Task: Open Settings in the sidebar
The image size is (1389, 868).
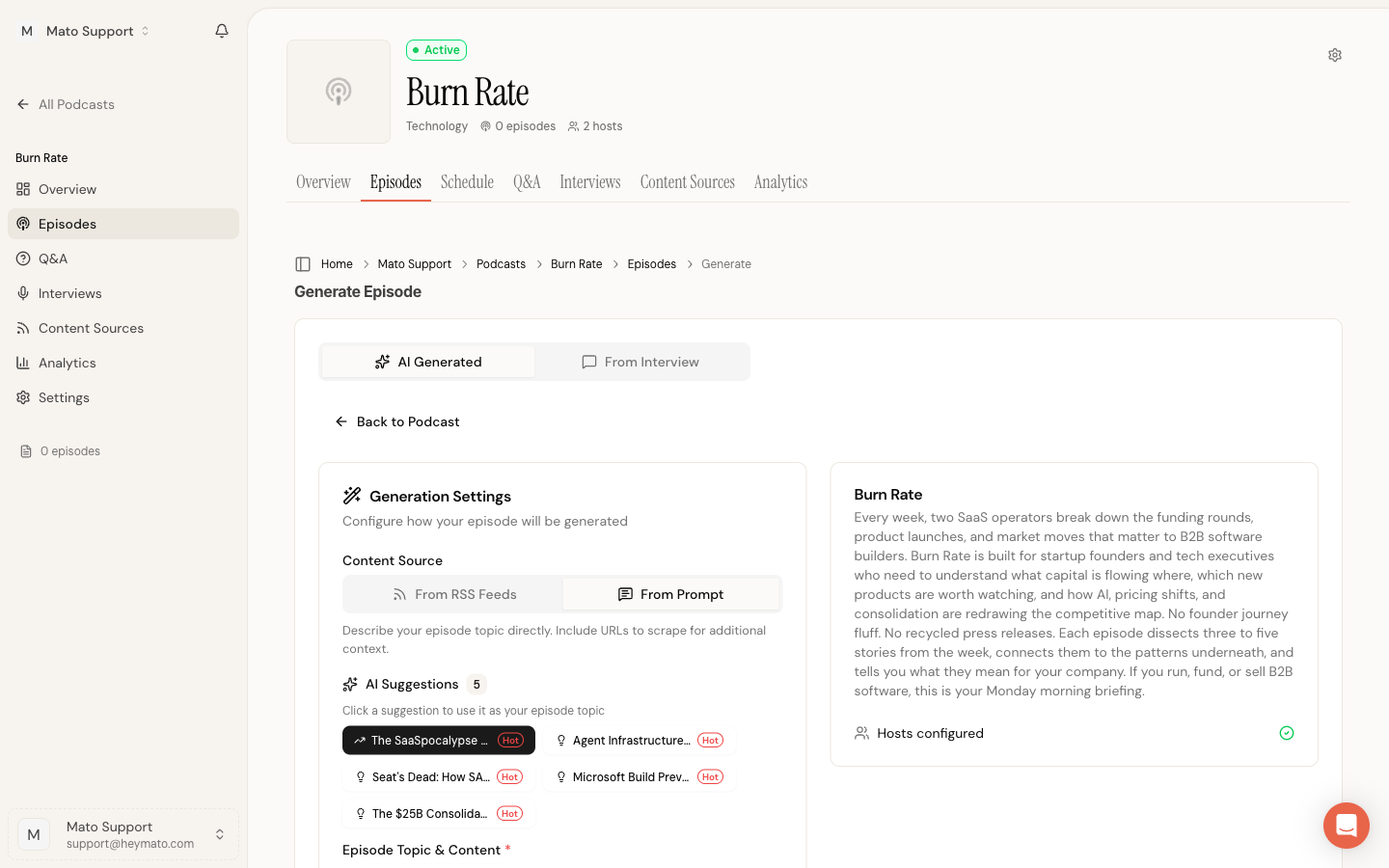Action: coord(123,397)
